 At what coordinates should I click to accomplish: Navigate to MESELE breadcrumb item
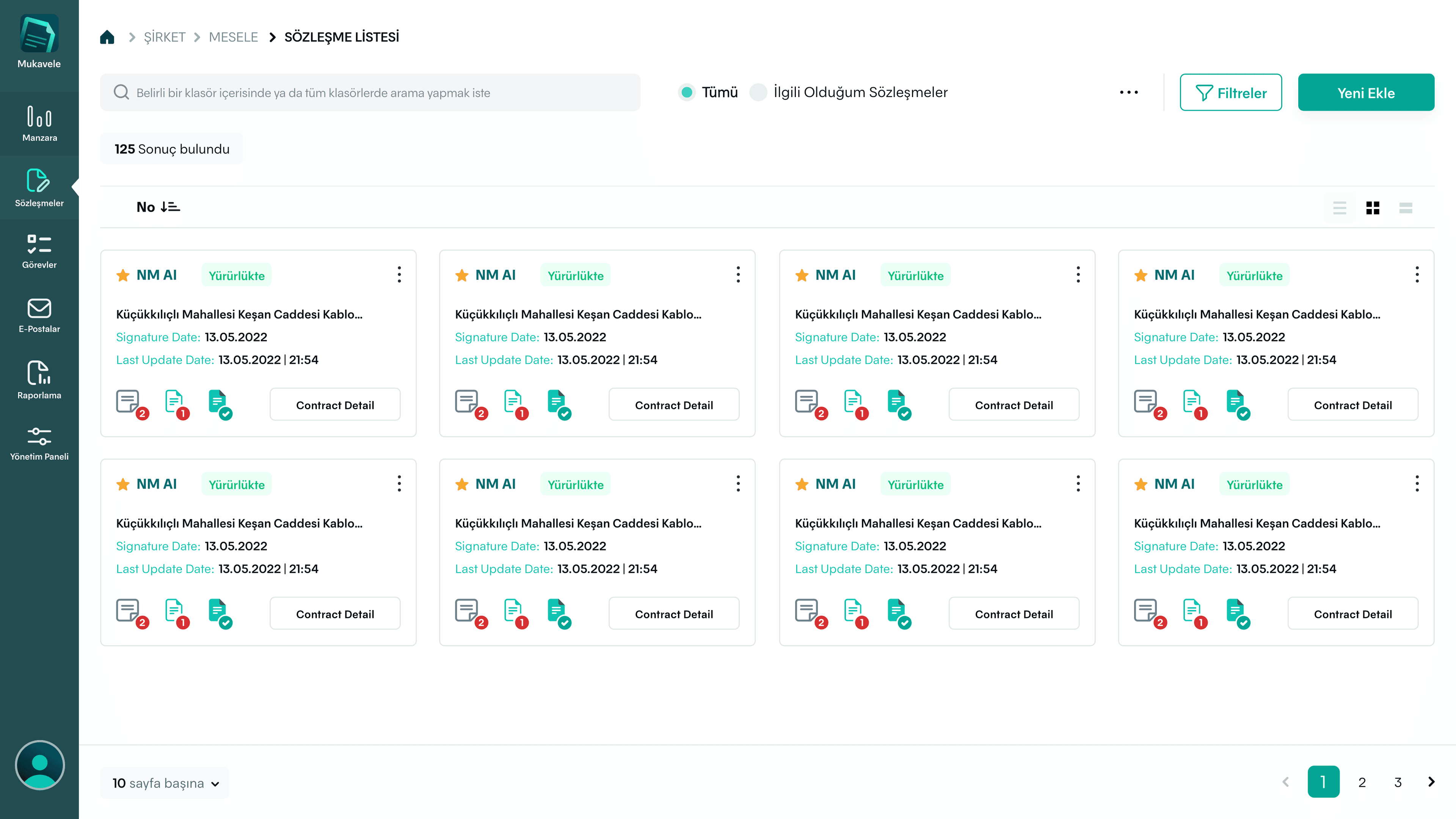click(x=233, y=37)
